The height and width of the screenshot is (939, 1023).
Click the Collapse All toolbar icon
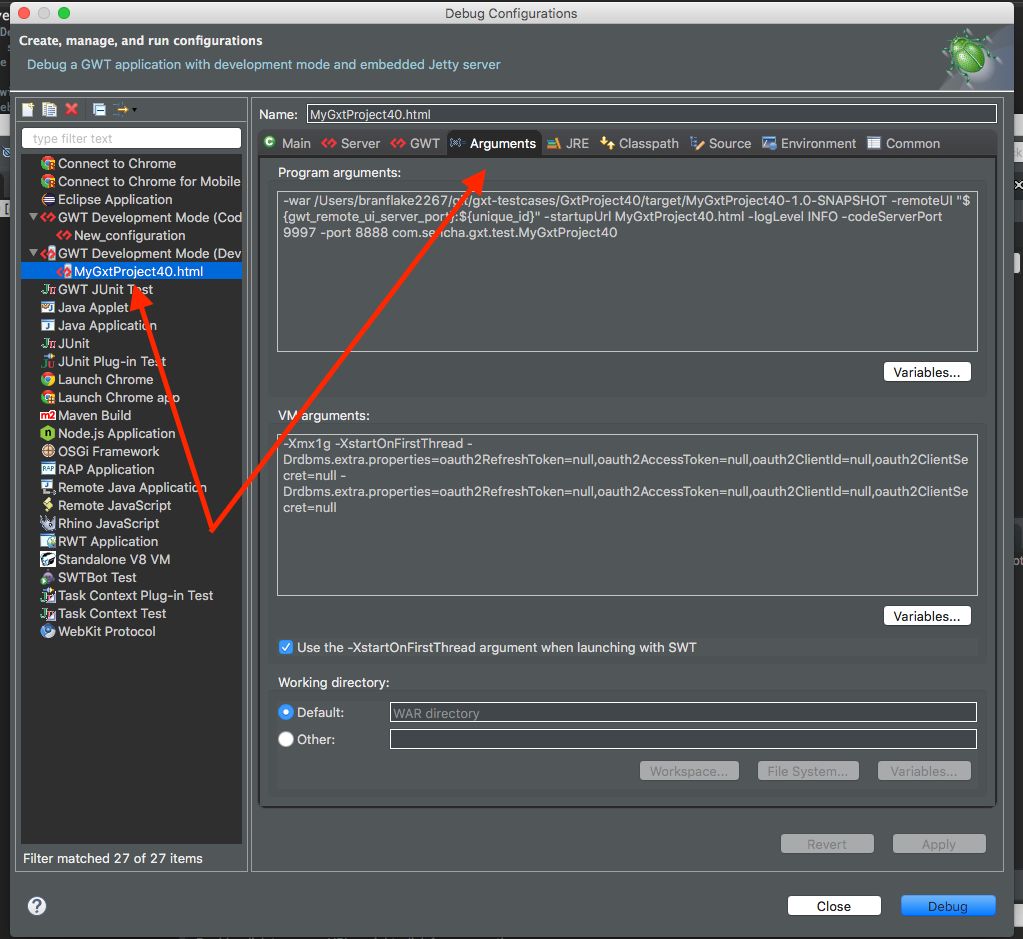coord(99,110)
